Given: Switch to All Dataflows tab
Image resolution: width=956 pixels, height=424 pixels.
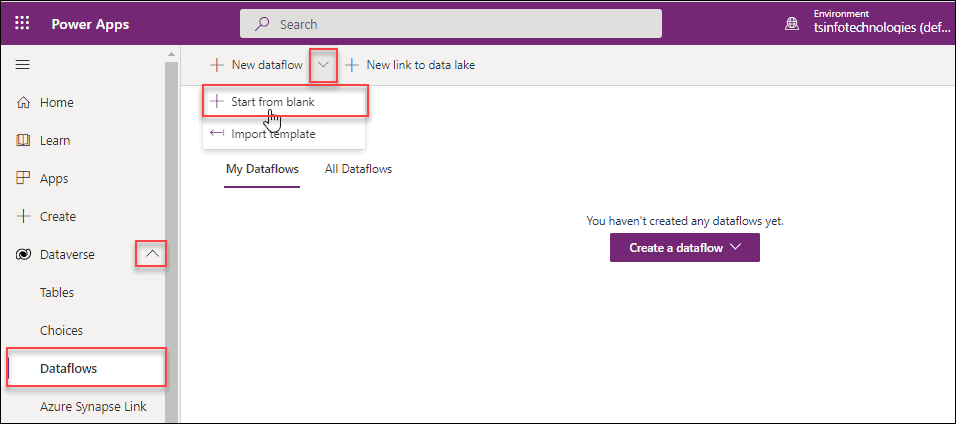Looking at the screenshot, I should [x=358, y=169].
